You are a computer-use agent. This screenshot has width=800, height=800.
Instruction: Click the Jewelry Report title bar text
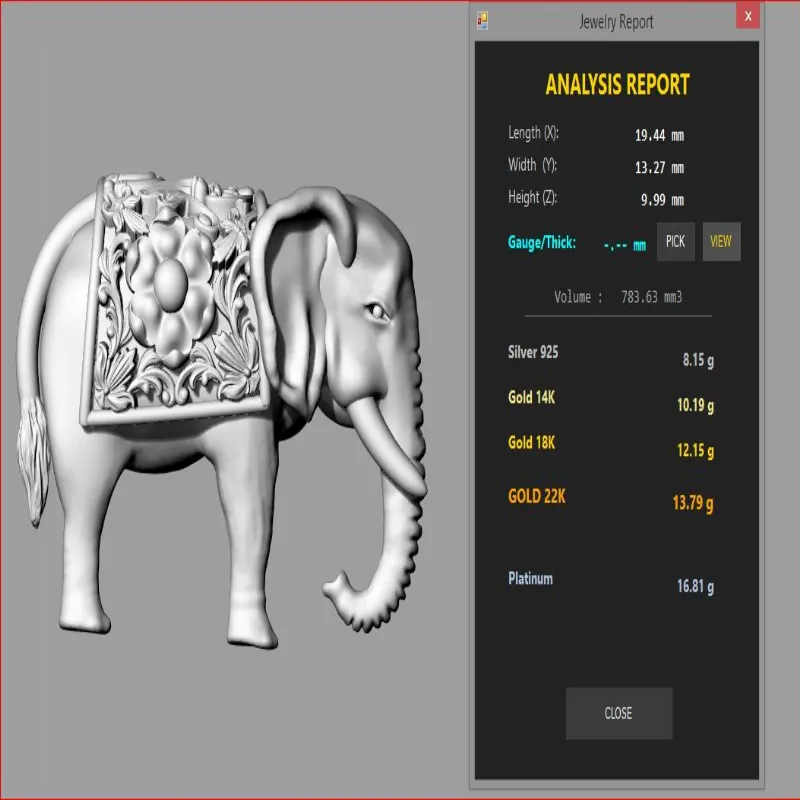click(616, 22)
